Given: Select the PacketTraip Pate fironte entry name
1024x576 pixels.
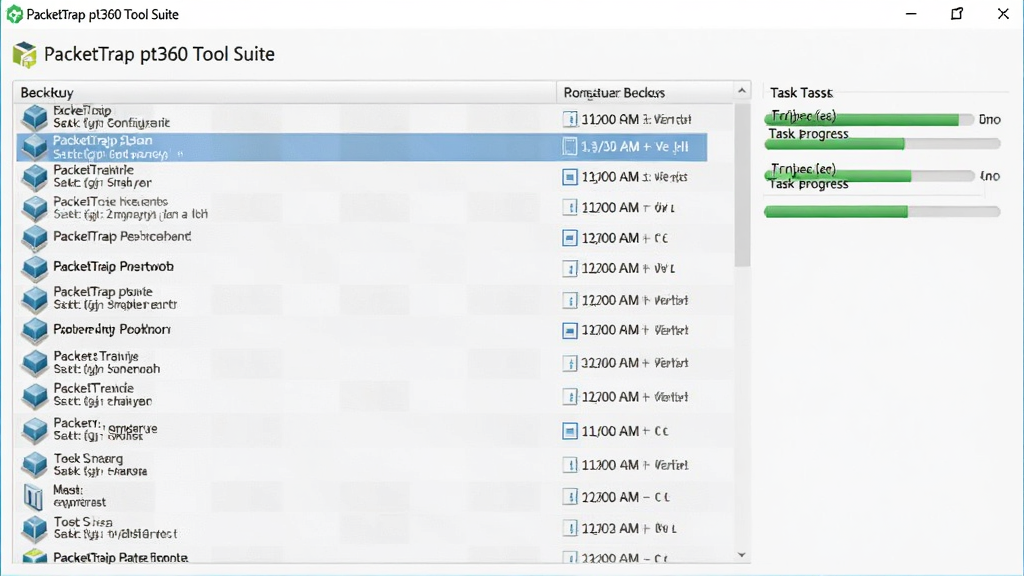Looking at the screenshot, I should pos(121,557).
